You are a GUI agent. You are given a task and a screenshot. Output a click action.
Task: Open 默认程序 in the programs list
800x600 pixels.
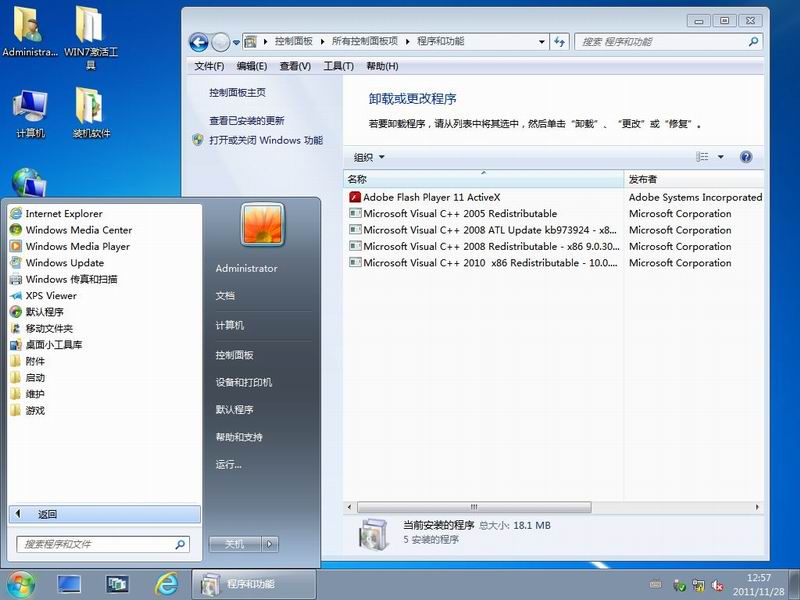pos(105,312)
